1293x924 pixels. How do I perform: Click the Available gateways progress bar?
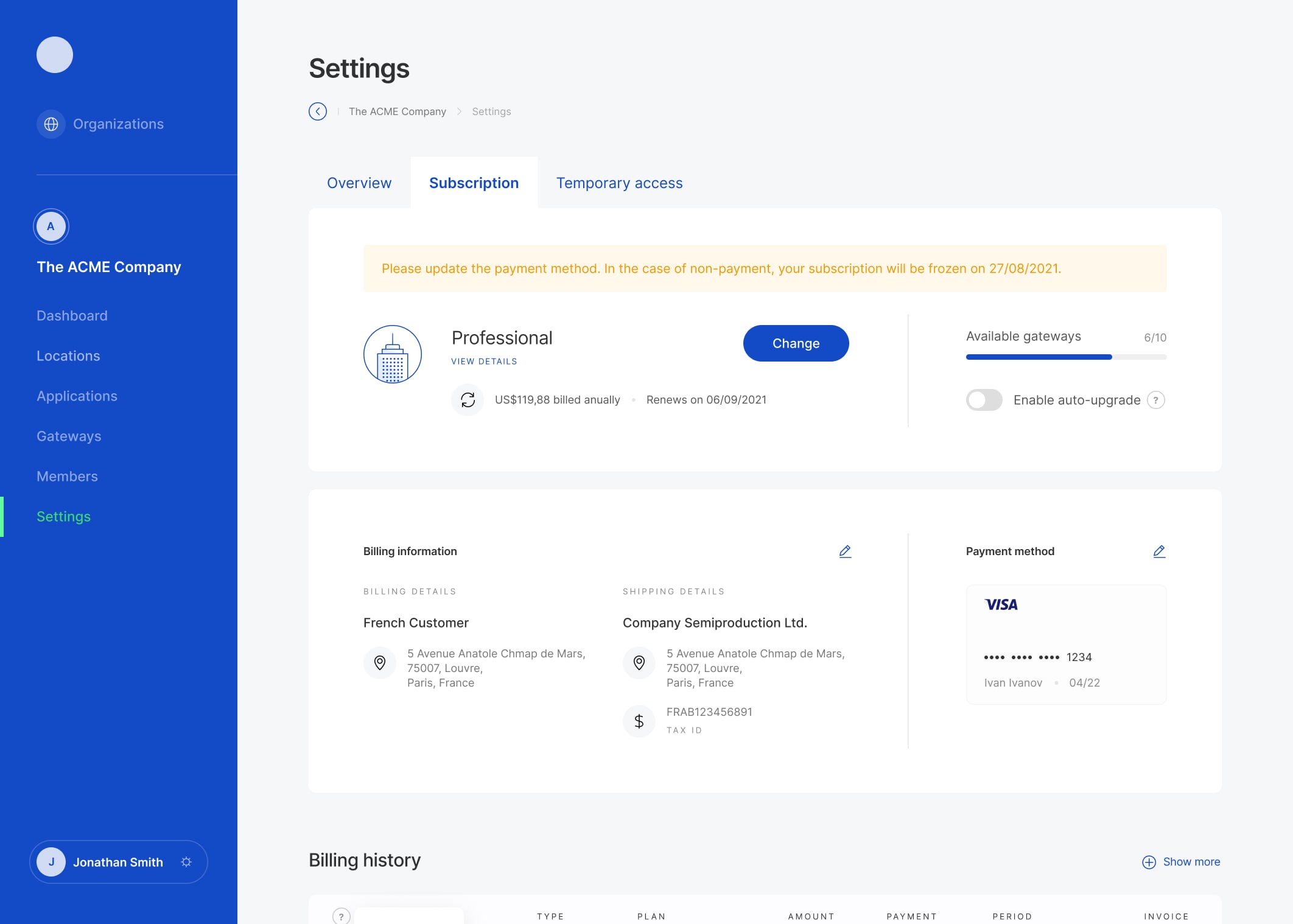[1066, 357]
